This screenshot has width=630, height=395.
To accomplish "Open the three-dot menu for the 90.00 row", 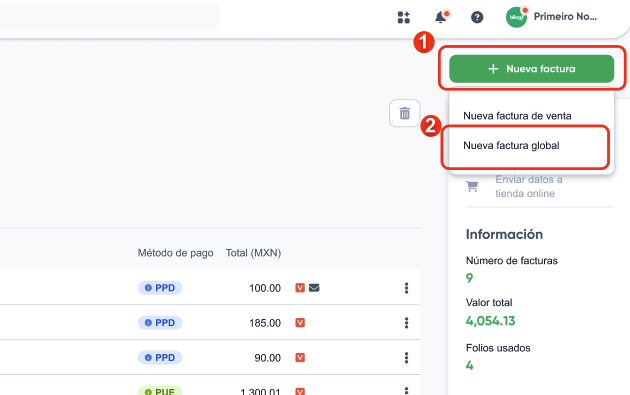I will click(x=407, y=358).
